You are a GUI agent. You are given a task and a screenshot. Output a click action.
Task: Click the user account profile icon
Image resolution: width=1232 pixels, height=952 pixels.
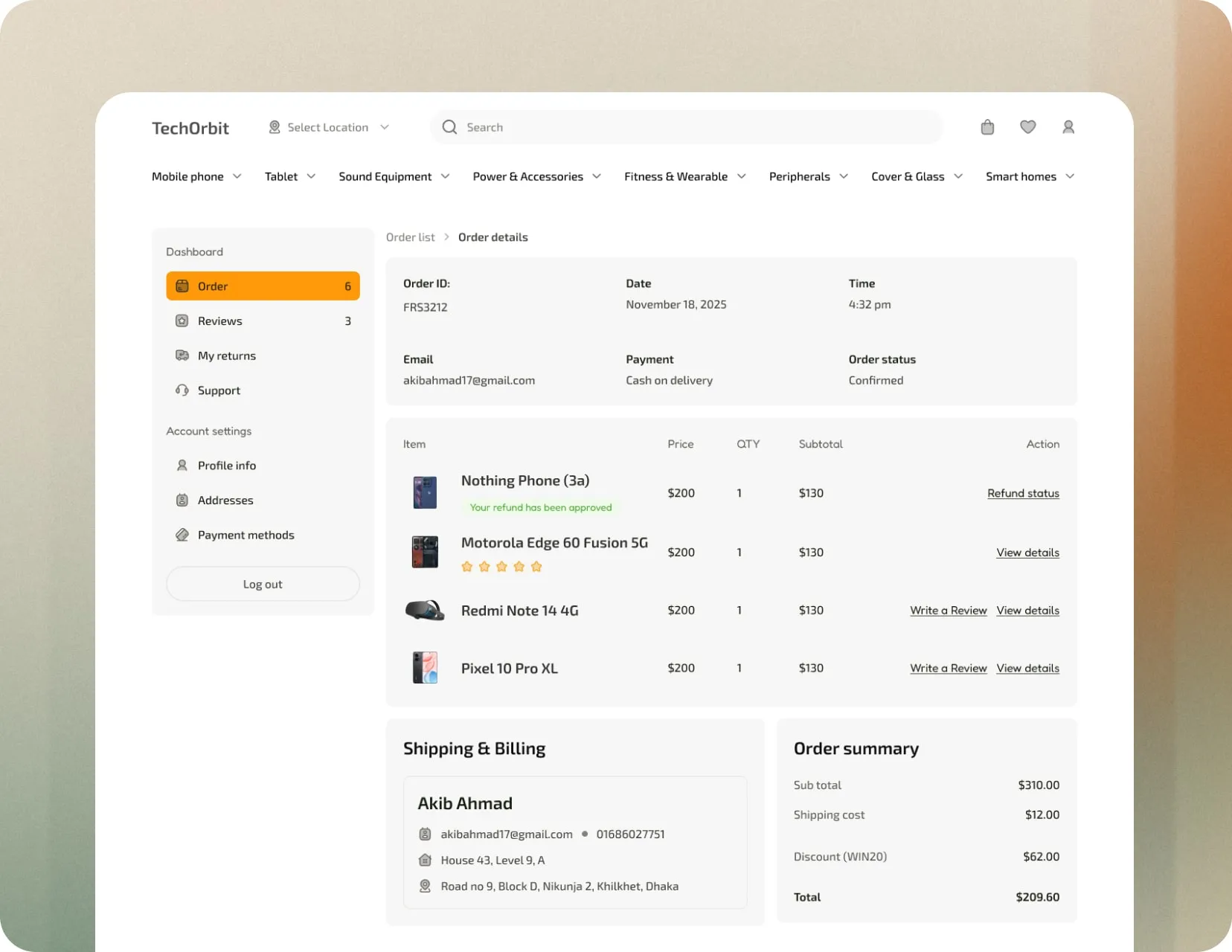click(x=1068, y=127)
